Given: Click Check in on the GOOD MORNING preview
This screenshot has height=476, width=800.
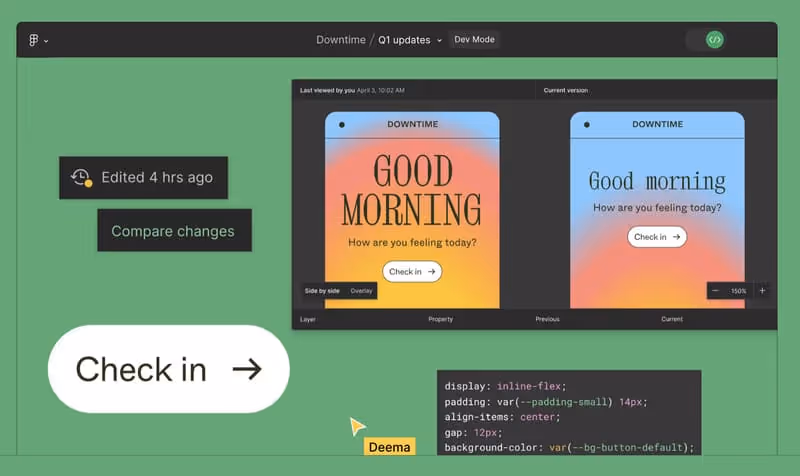Looking at the screenshot, I should [412, 271].
